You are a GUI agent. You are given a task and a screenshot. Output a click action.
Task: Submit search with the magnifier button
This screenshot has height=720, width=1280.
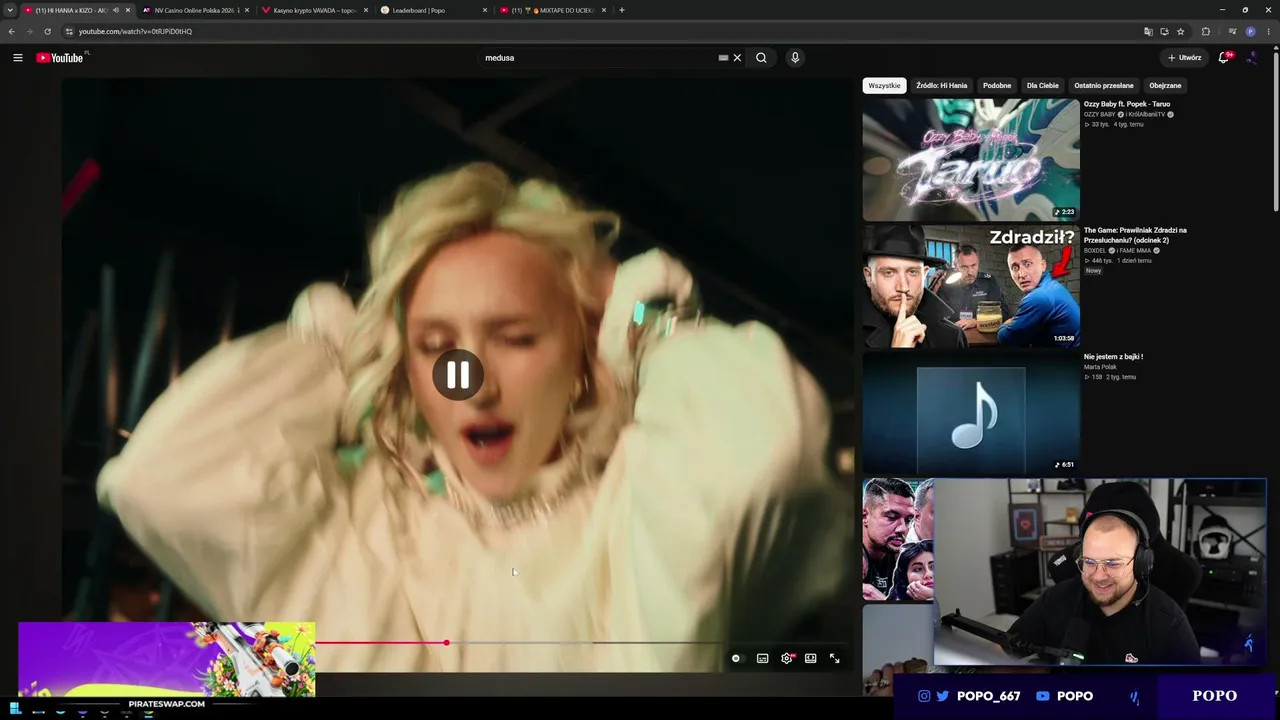point(761,58)
